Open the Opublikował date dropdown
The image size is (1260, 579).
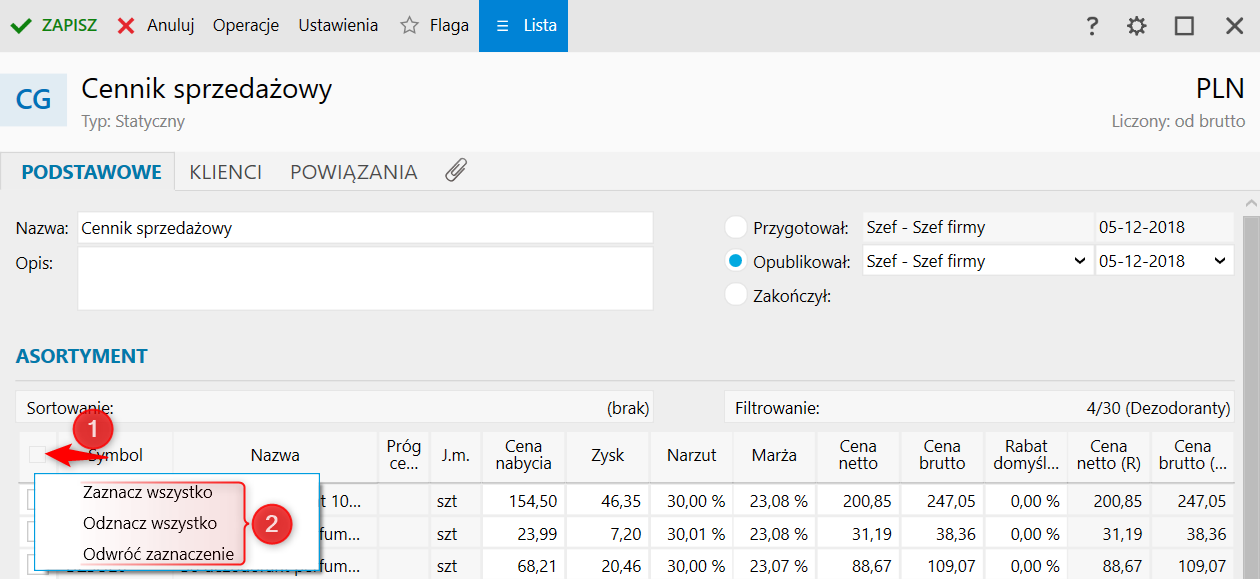(x=1219, y=261)
